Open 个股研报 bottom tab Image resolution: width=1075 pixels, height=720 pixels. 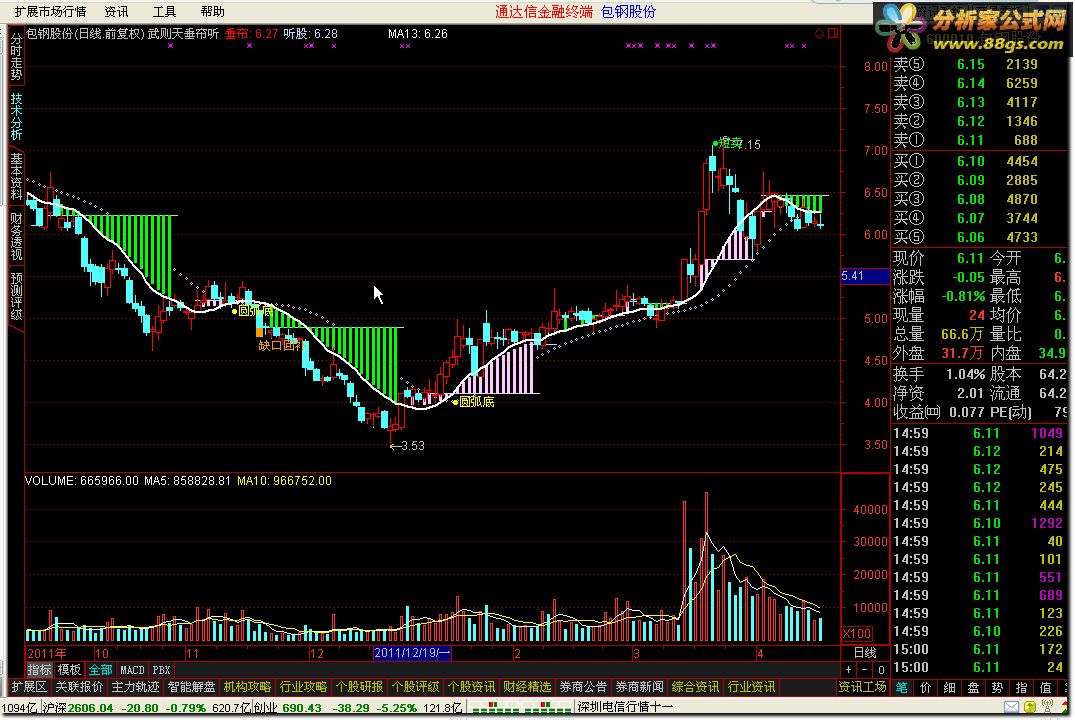359,687
